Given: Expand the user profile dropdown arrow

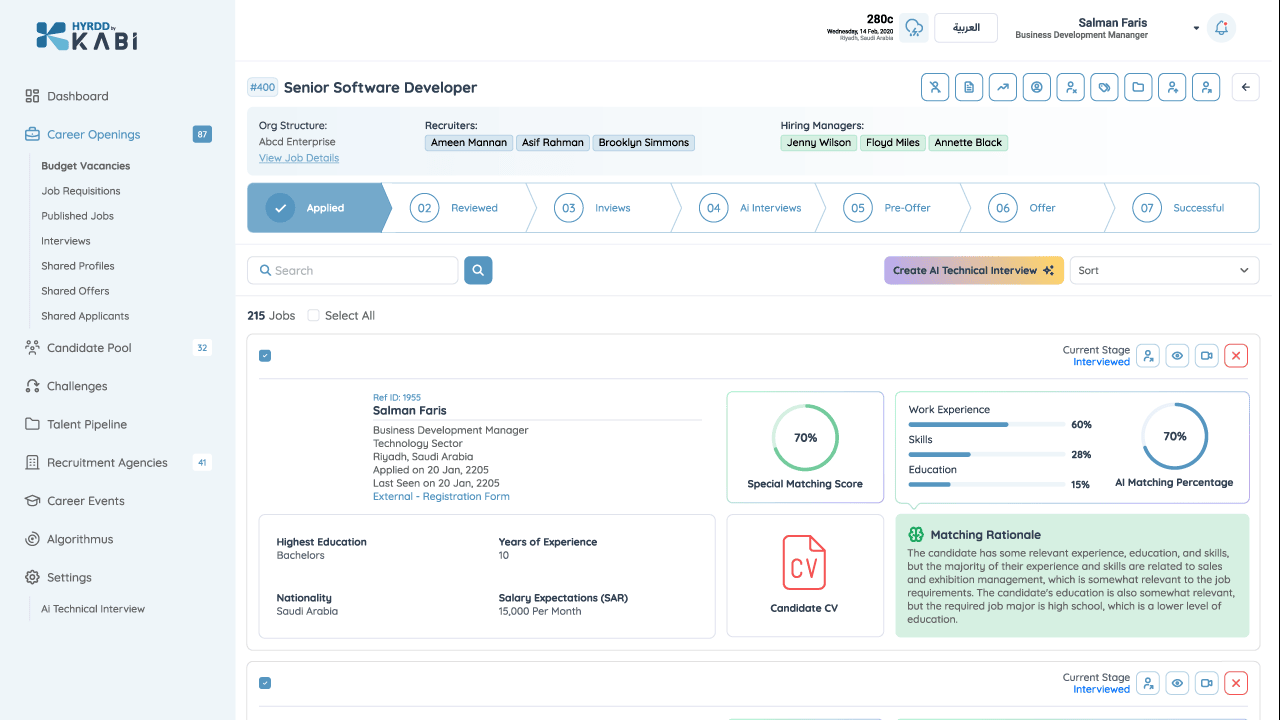Looking at the screenshot, I should coord(1196,28).
